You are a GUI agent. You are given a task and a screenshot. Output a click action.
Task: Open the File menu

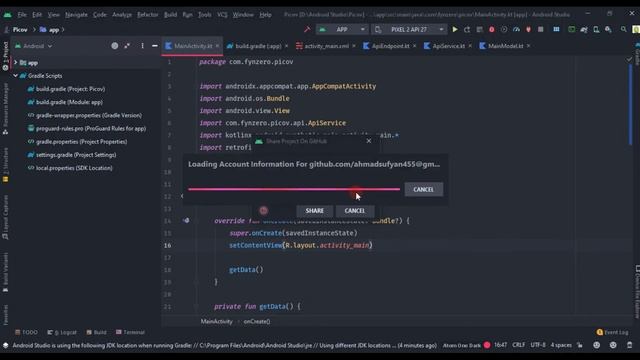[x=22, y=14]
